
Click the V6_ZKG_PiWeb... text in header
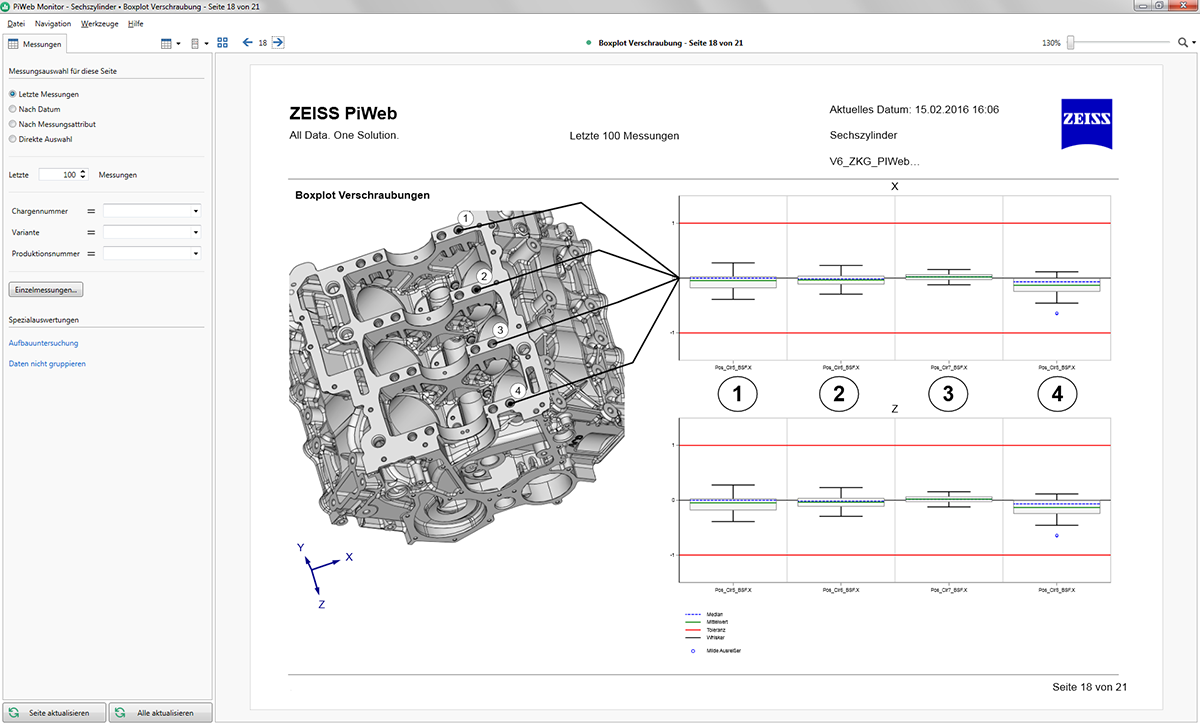click(x=875, y=160)
